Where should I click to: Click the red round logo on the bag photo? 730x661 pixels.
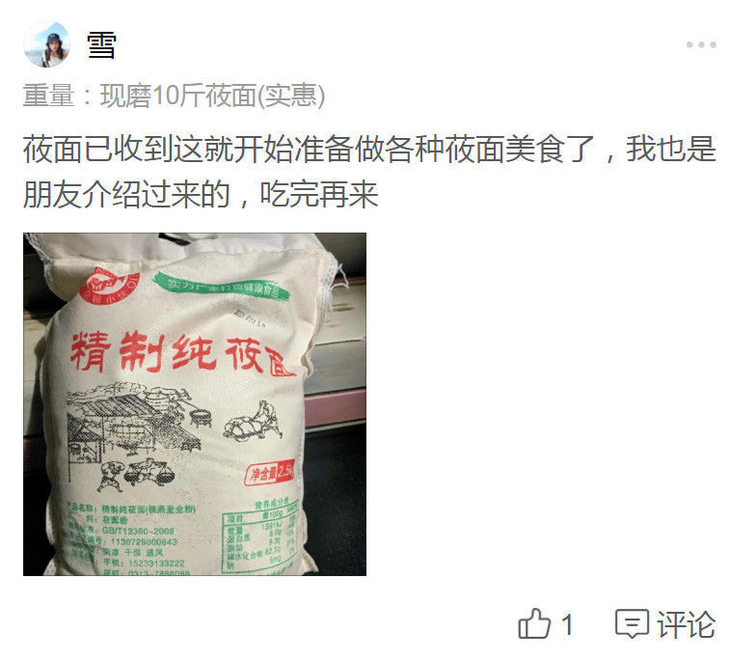click(109, 284)
